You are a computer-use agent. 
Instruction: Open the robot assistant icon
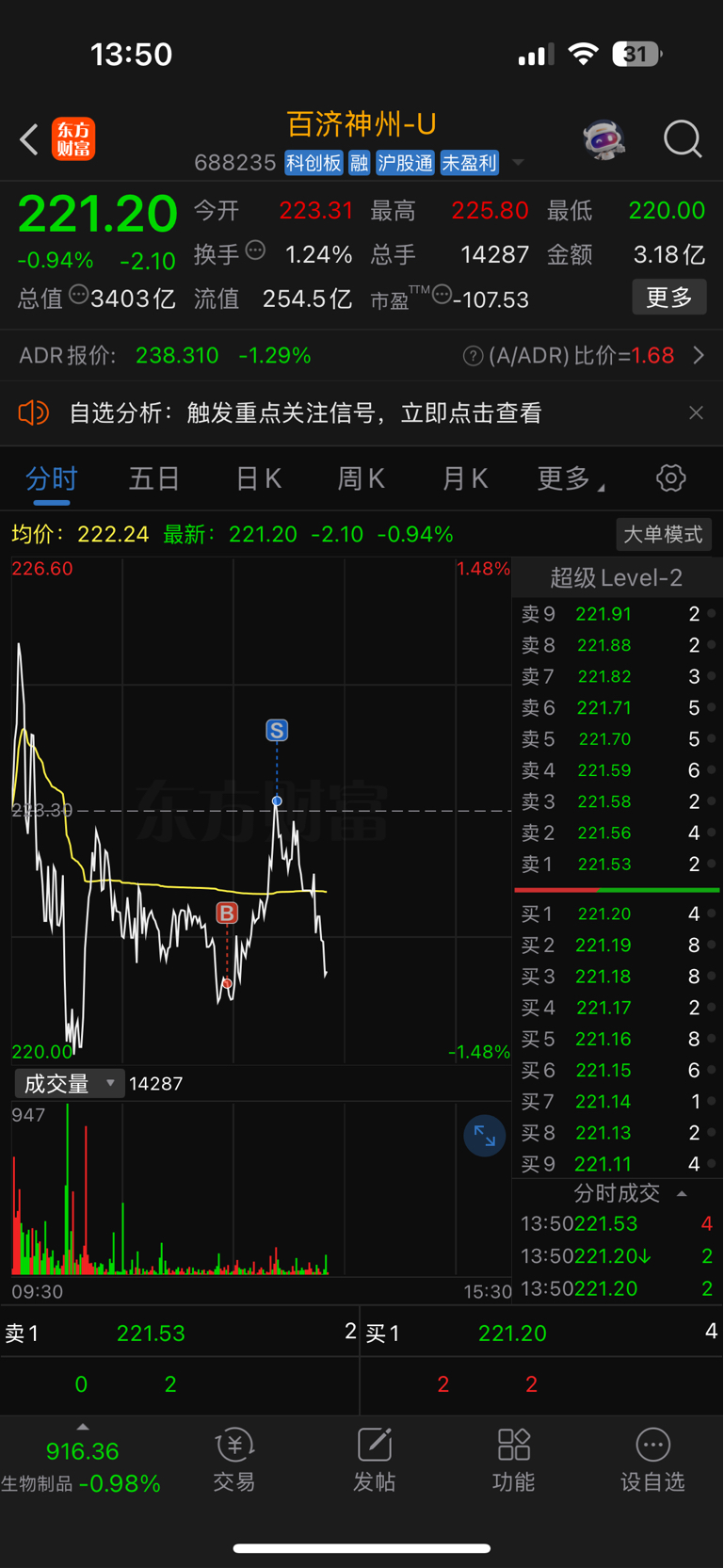(603, 139)
